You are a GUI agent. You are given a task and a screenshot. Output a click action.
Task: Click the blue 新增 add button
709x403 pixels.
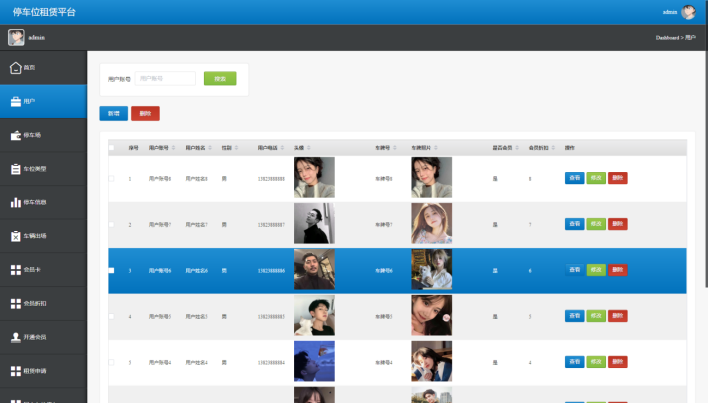tap(113, 114)
